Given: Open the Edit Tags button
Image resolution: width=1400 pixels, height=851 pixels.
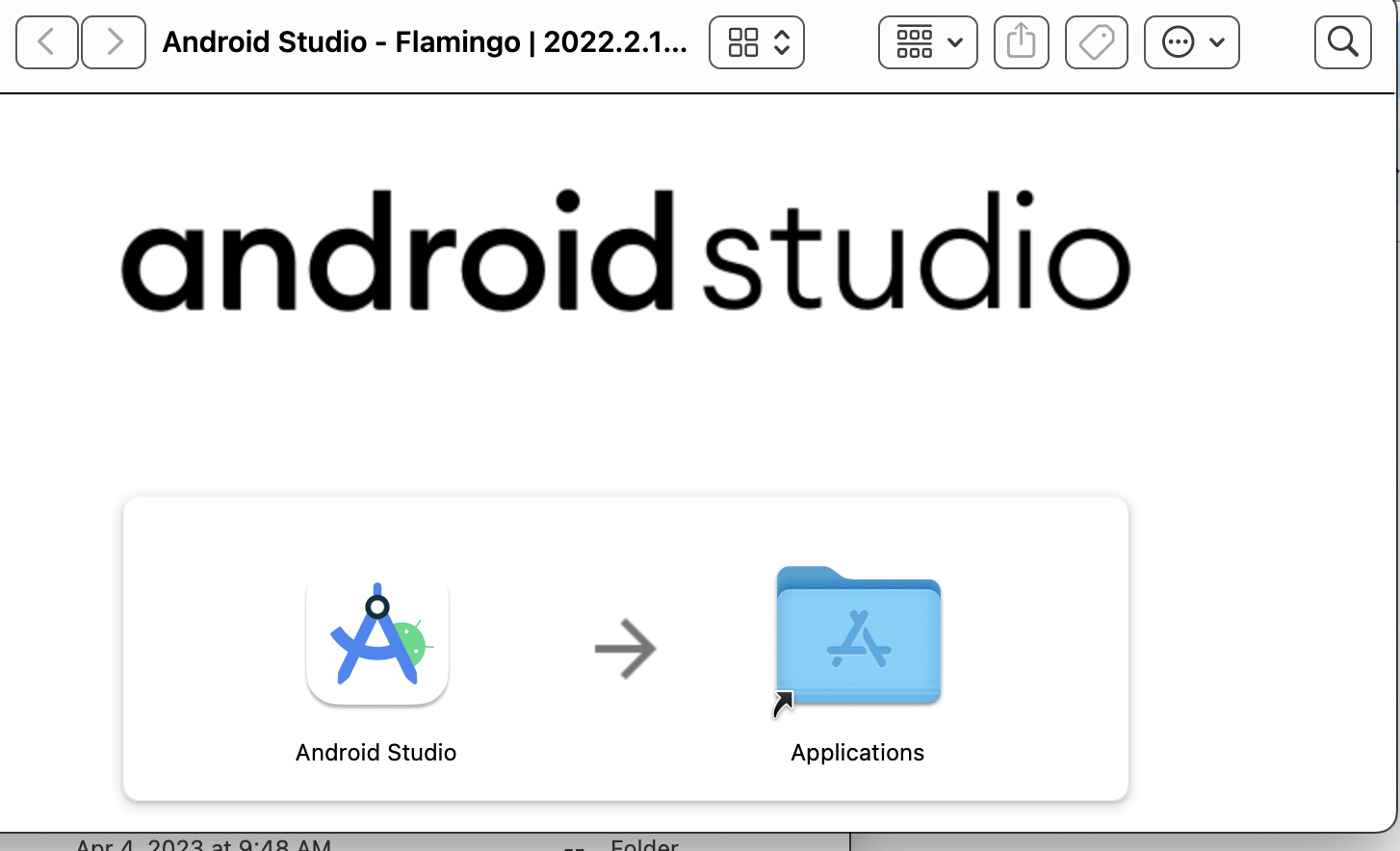Looking at the screenshot, I should click(x=1096, y=42).
